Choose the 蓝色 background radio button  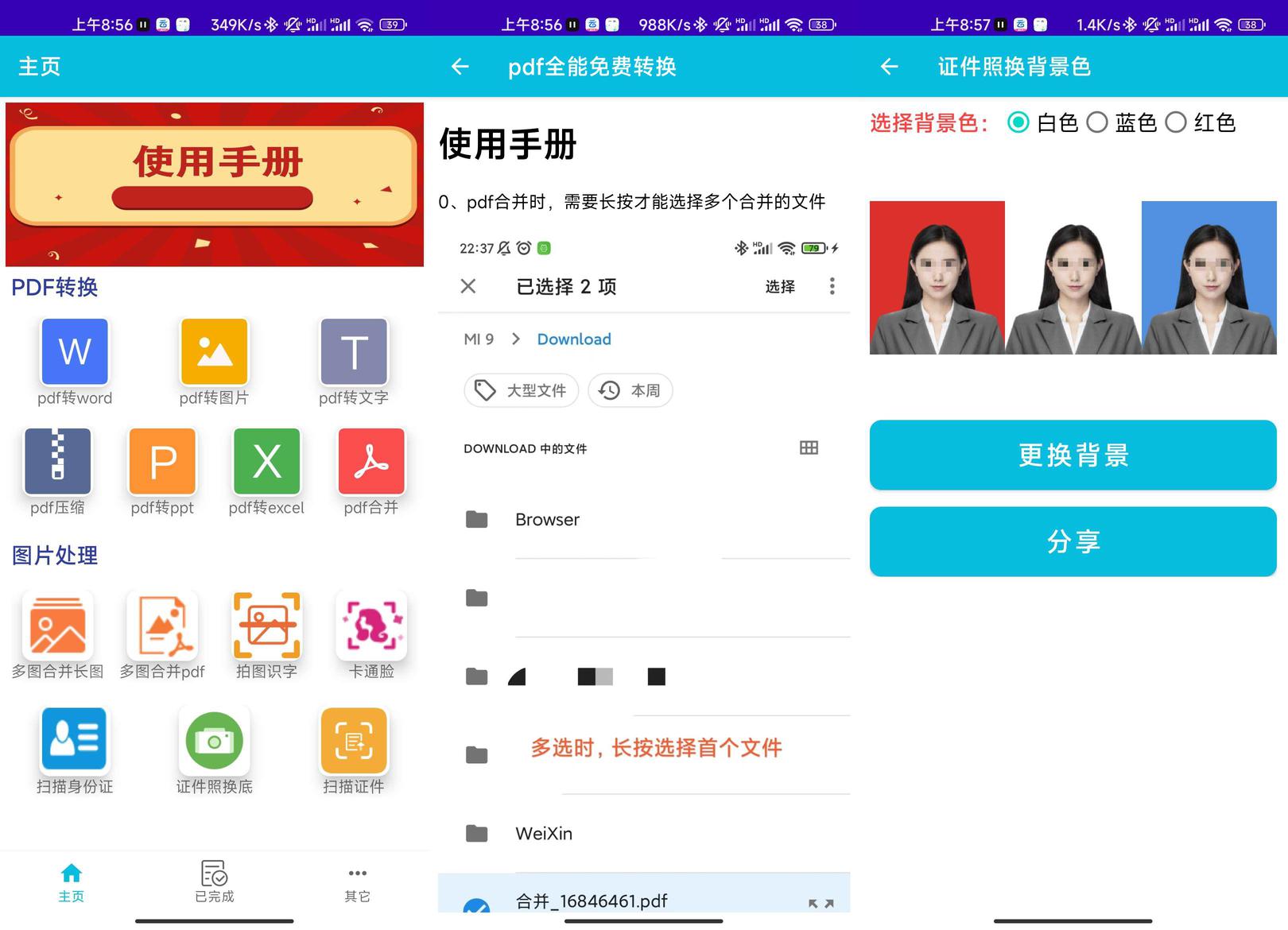(1097, 122)
